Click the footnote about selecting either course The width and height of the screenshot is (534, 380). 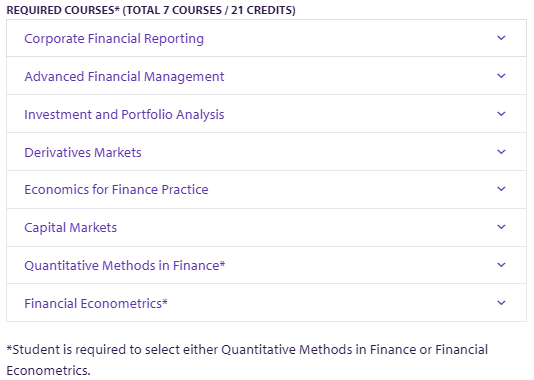pyautogui.click(x=247, y=360)
